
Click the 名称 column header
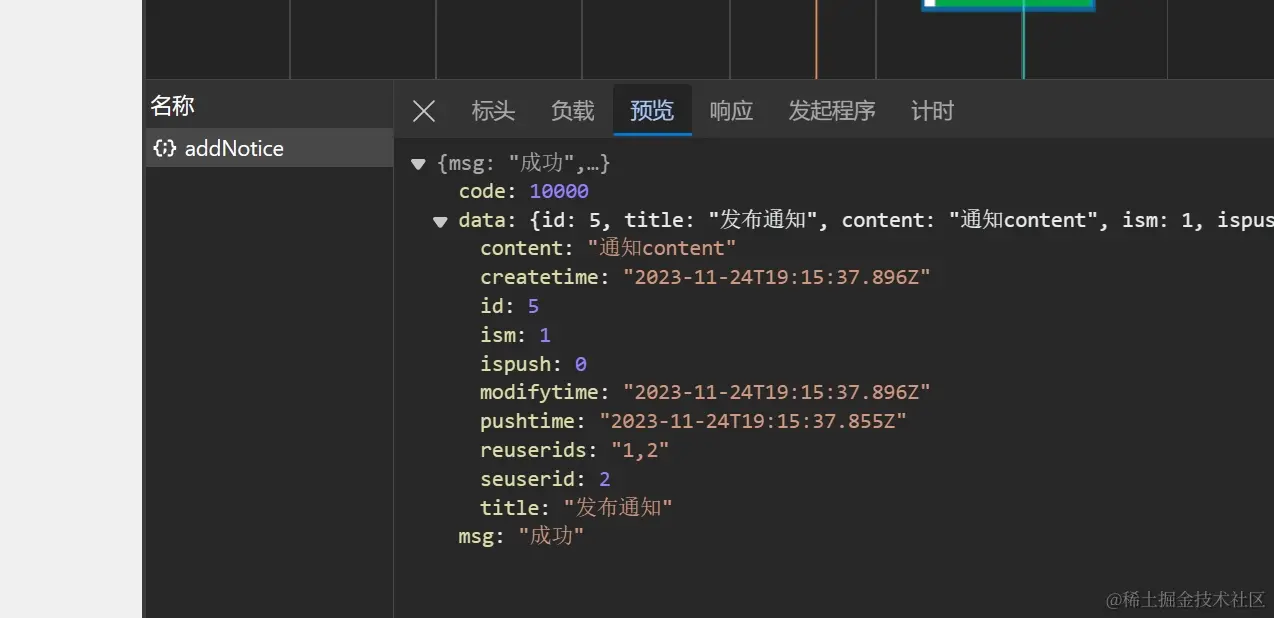click(172, 105)
